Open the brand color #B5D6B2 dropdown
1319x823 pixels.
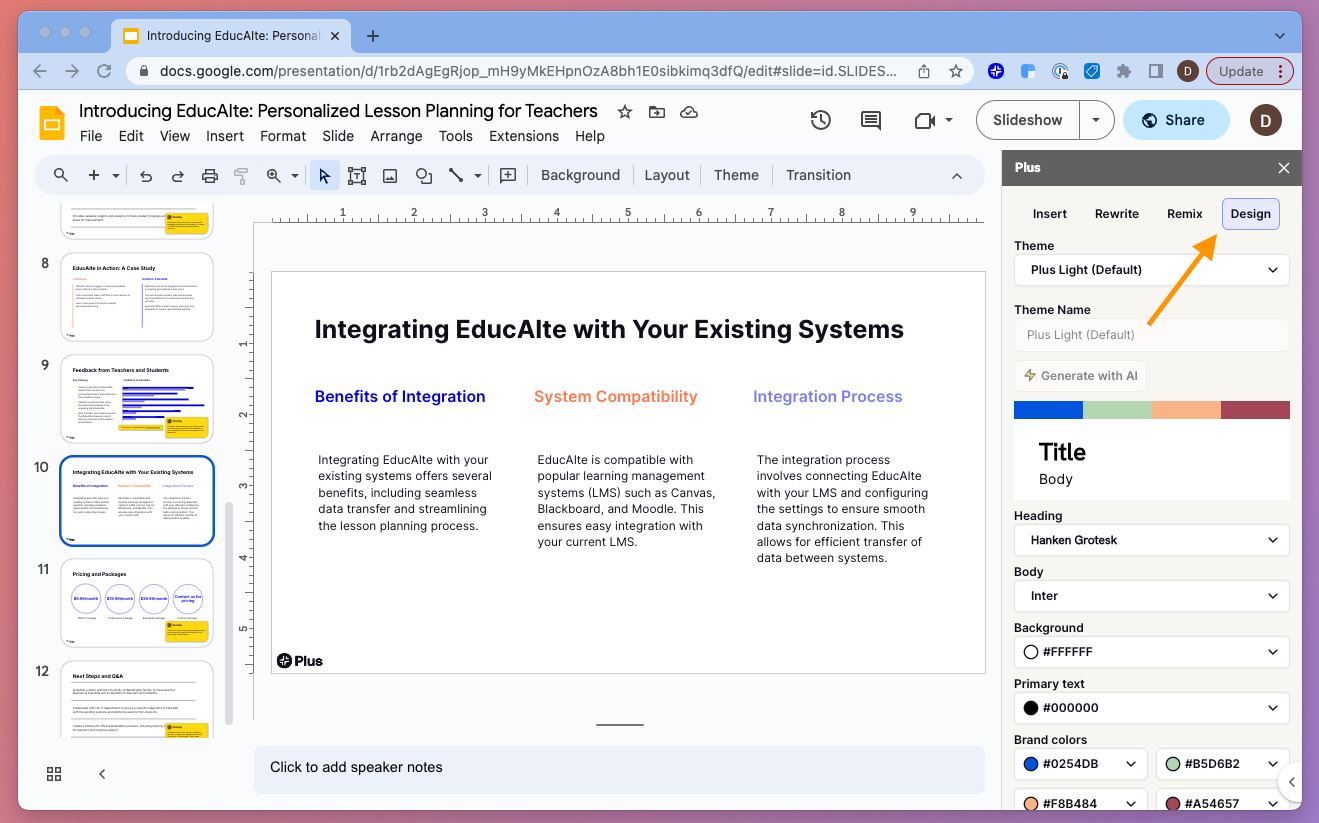point(1223,764)
